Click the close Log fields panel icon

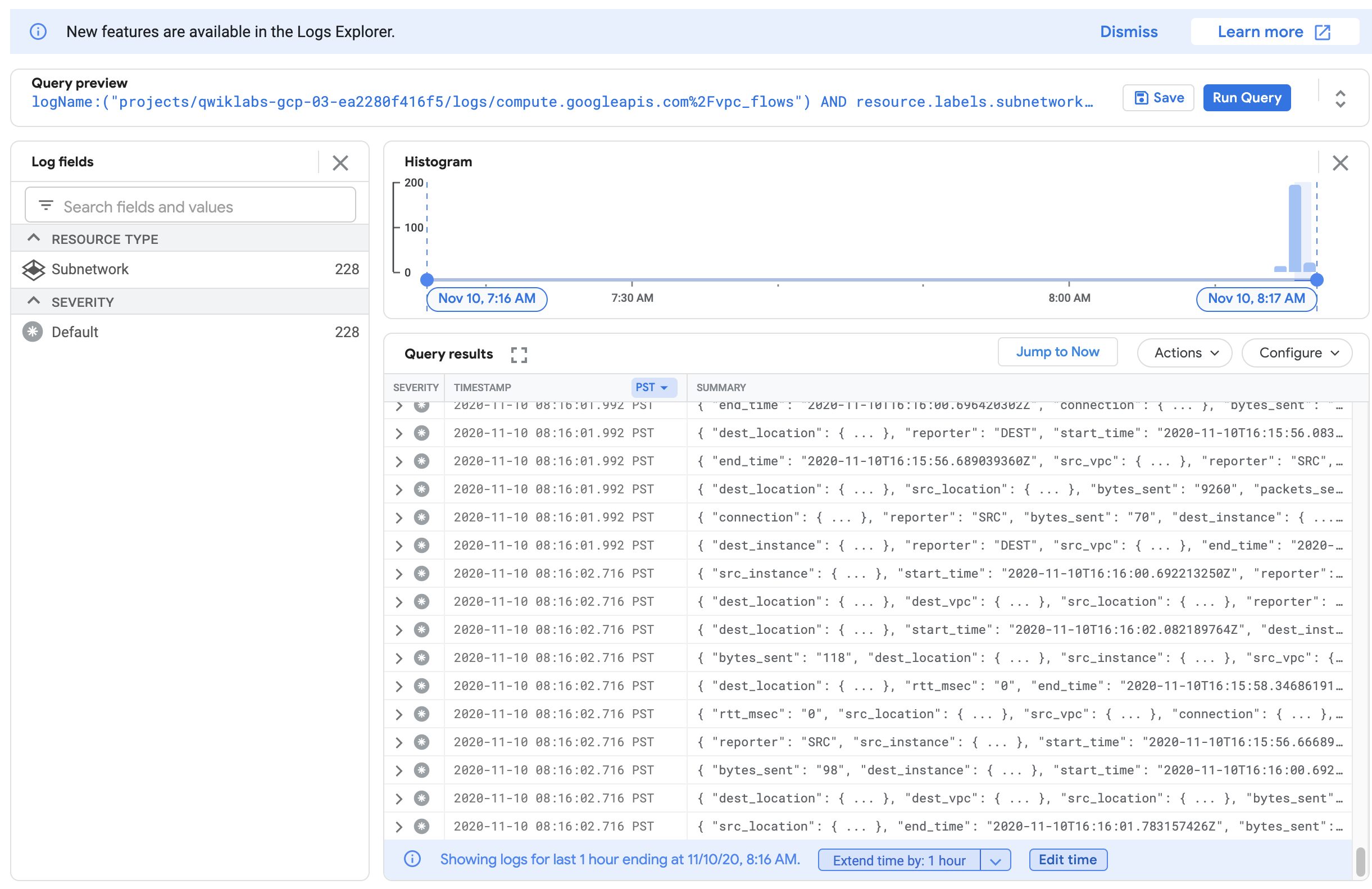[341, 162]
